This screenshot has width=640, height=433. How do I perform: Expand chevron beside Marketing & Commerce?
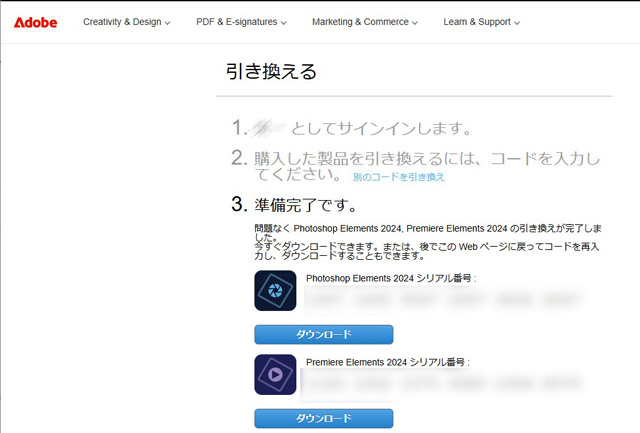pos(415,23)
